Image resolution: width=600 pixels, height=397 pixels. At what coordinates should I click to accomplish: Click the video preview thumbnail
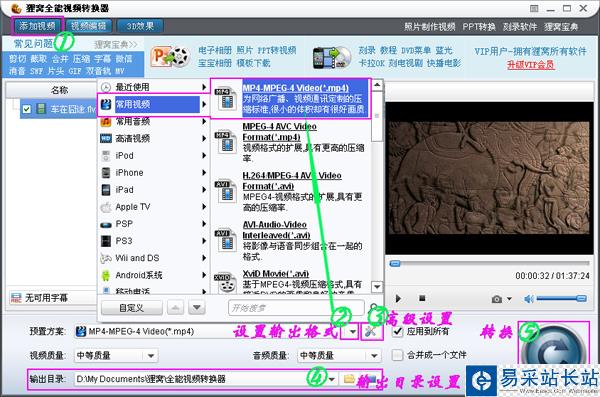point(489,178)
